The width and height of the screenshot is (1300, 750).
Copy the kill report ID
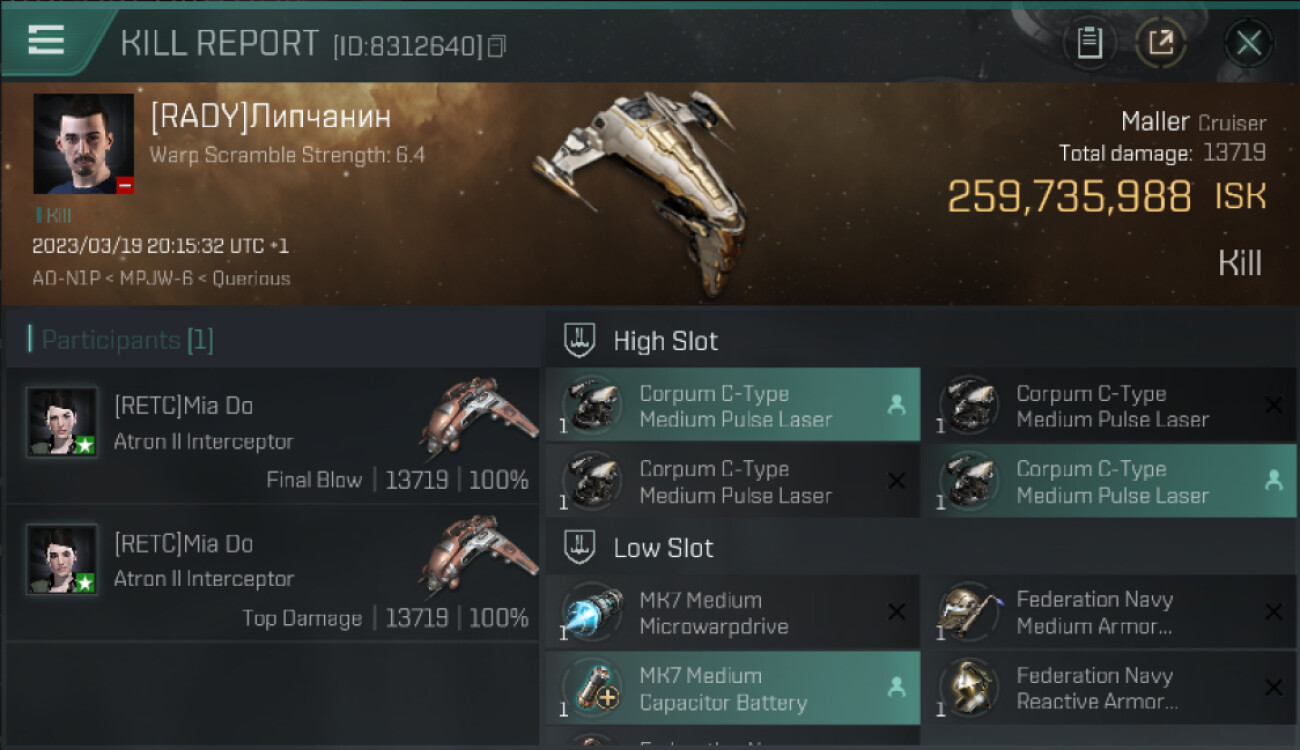pos(497,46)
